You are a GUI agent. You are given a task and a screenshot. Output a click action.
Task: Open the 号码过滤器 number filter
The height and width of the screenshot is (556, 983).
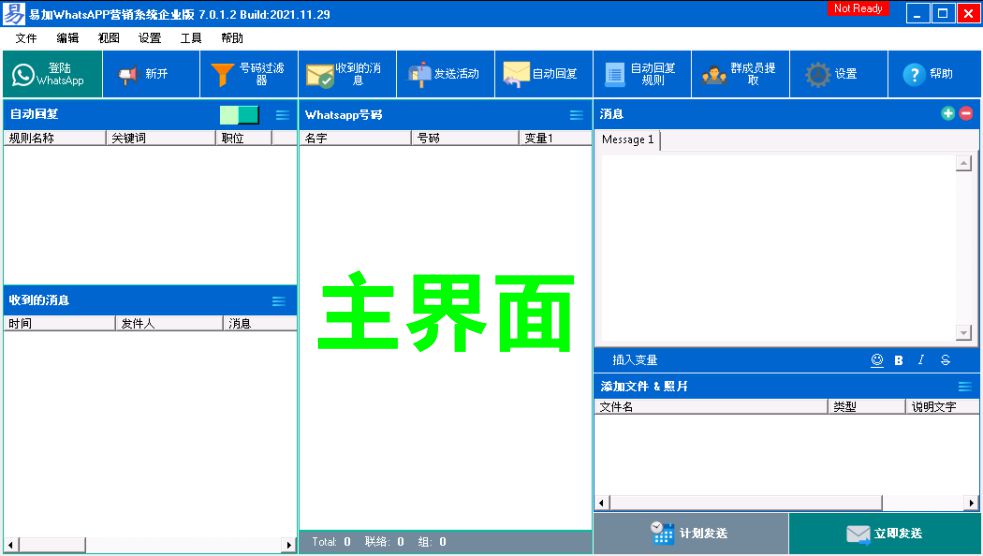coord(250,74)
